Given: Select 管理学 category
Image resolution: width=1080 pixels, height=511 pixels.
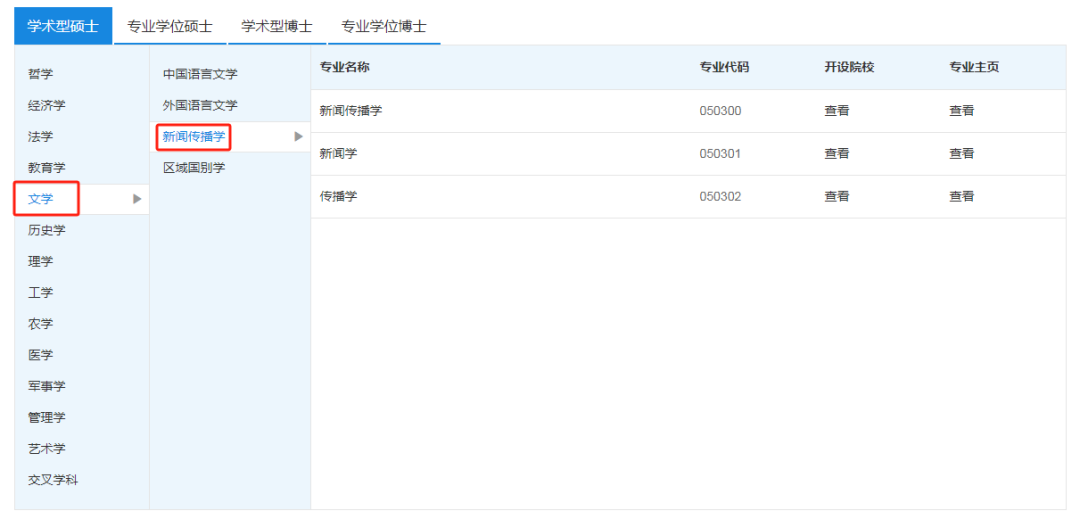Looking at the screenshot, I should pyautogui.click(x=47, y=417).
